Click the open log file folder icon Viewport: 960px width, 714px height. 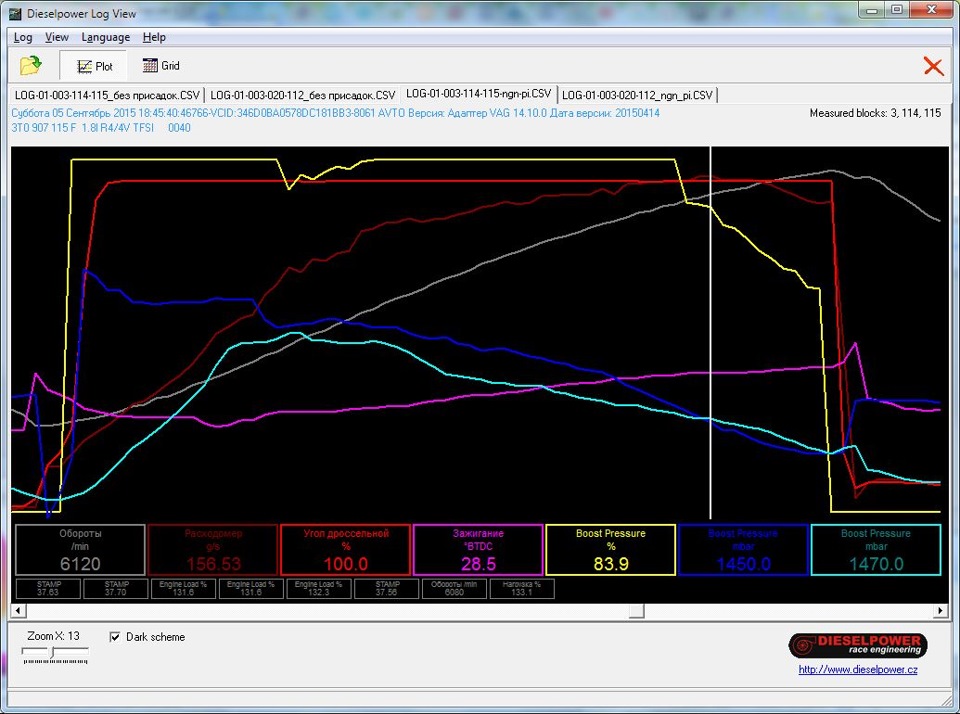pyautogui.click(x=31, y=66)
